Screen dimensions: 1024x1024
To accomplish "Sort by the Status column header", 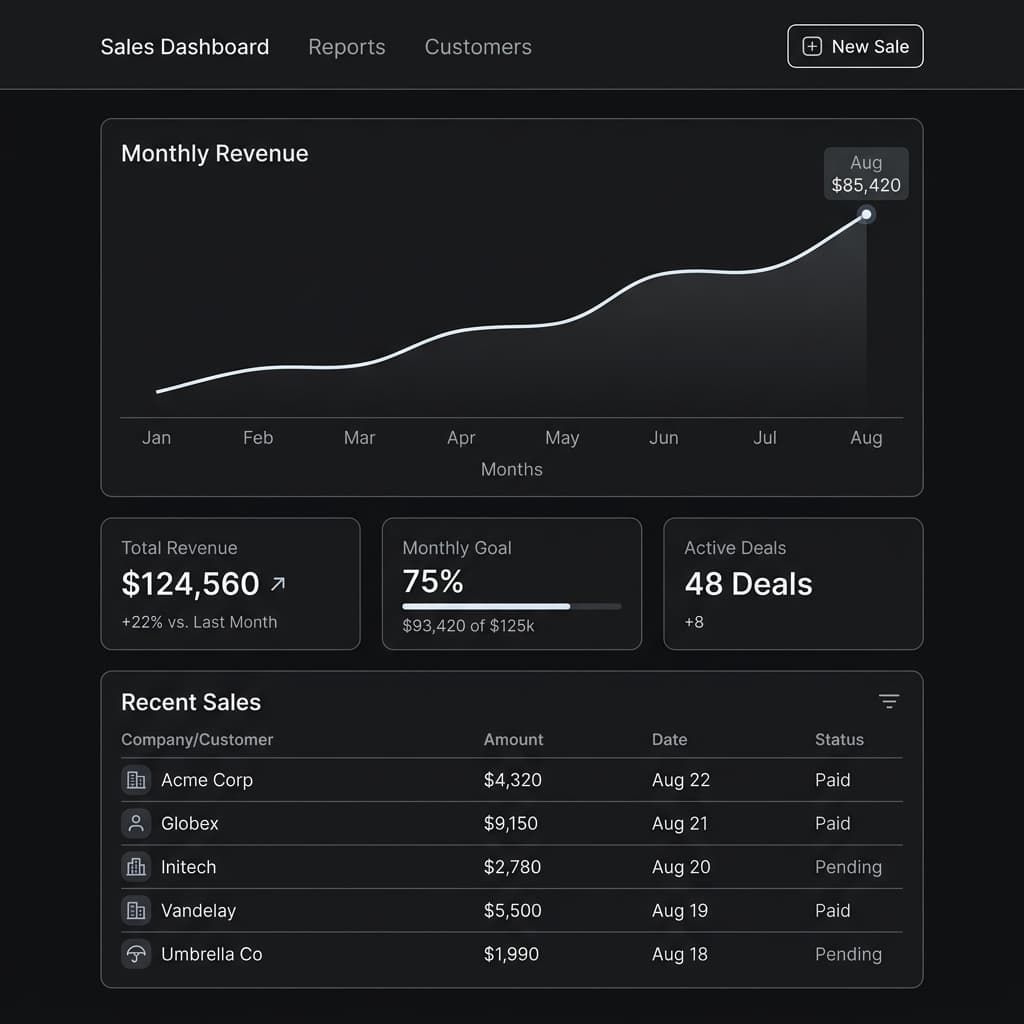I will 840,739.
